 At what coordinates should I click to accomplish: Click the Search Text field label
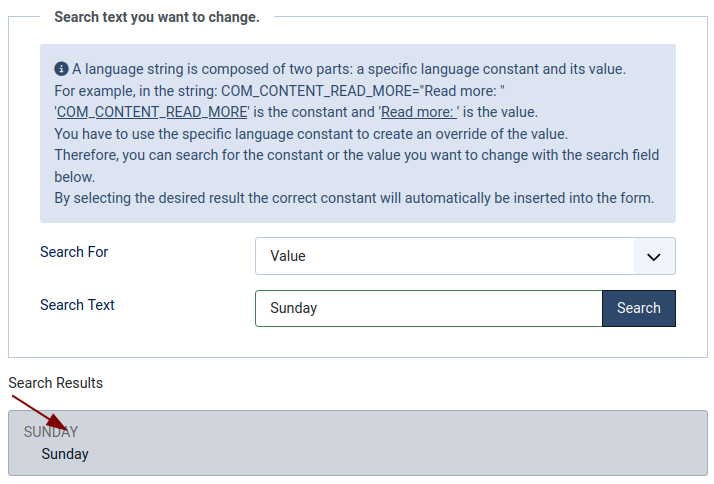(x=77, y=305)
